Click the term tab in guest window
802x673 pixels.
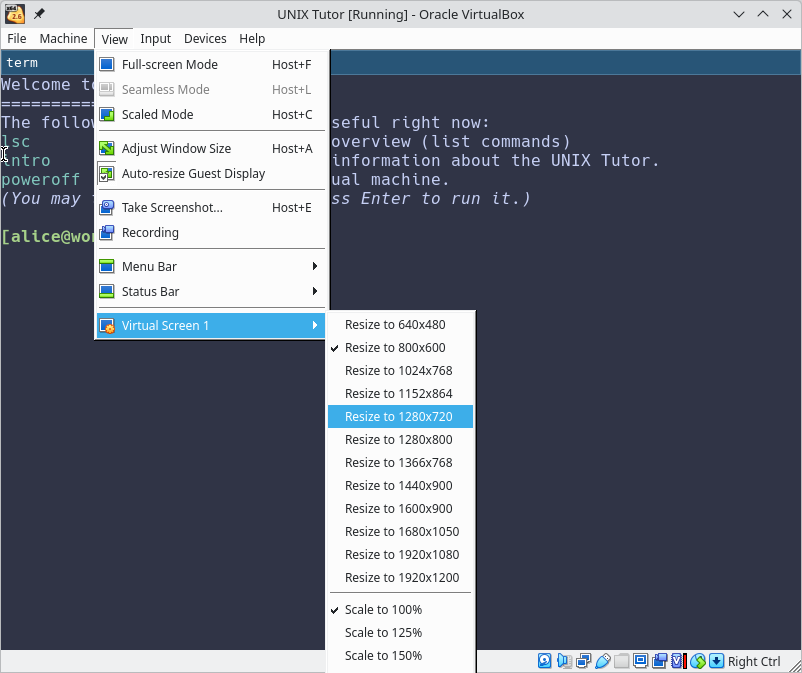pos(22,63)
